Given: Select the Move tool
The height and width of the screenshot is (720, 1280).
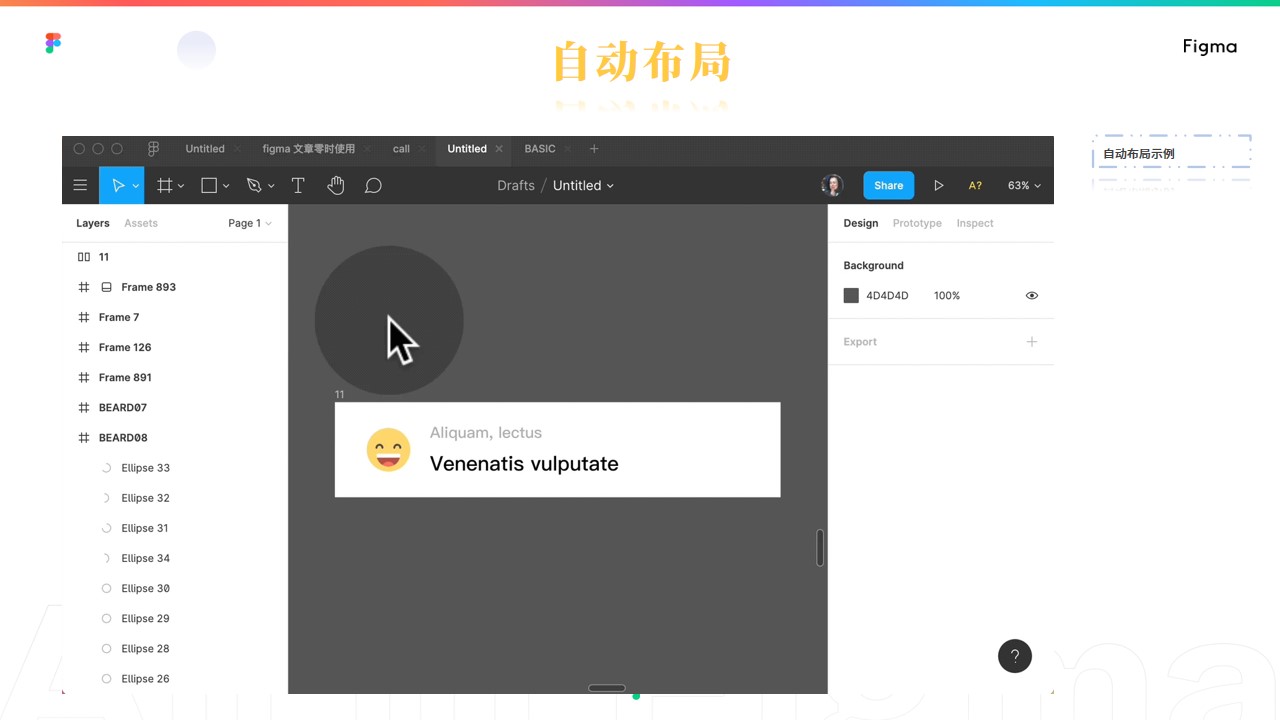Looking at the screenshot, I should [119, 186].
